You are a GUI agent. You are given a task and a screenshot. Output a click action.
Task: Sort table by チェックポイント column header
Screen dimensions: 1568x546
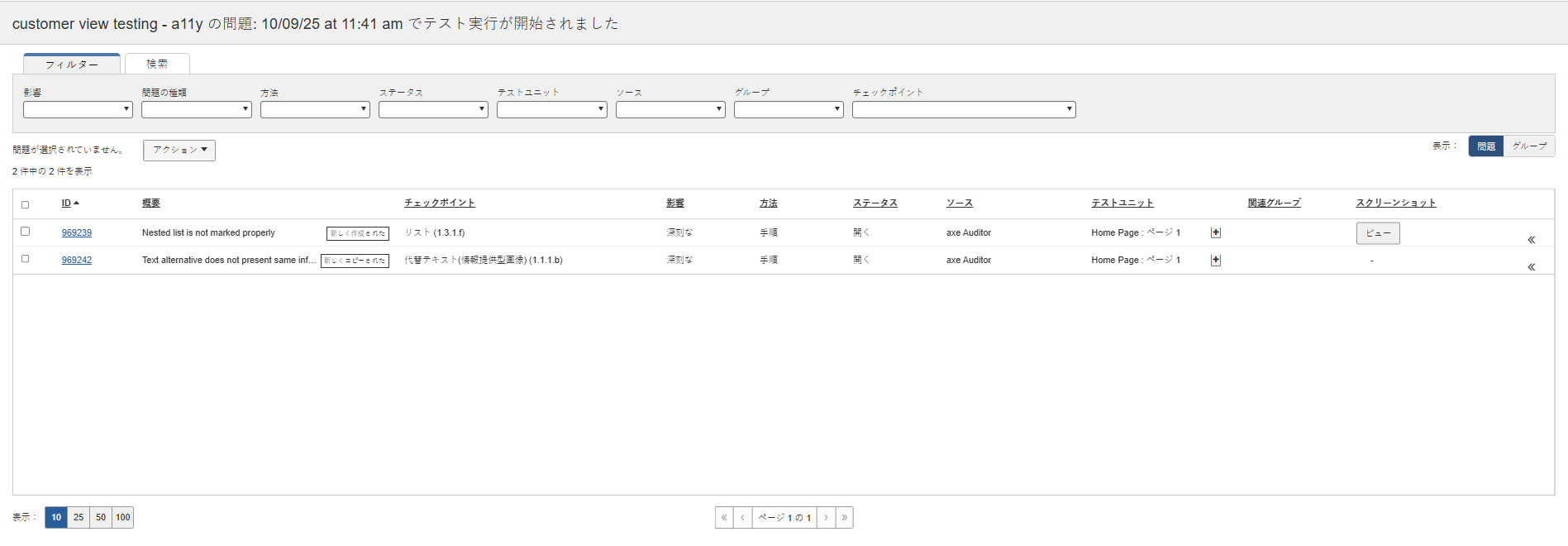point(440,204)
